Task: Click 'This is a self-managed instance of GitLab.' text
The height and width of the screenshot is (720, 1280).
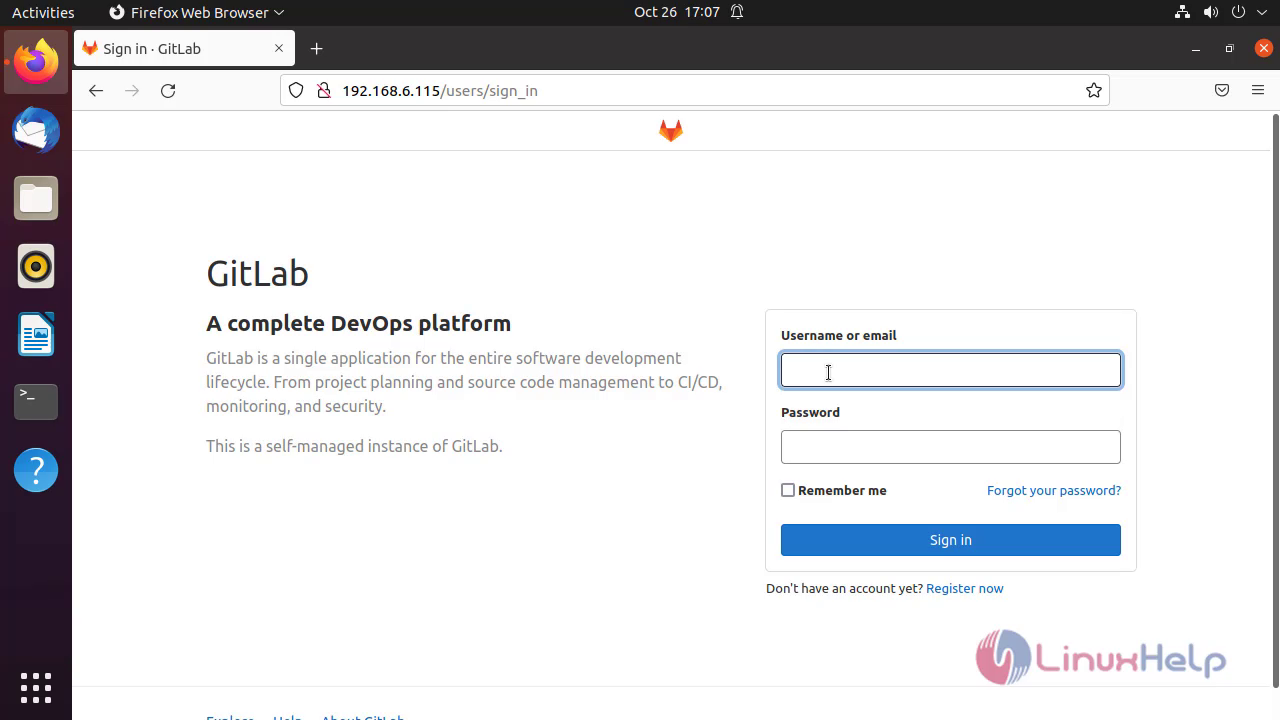Action: point(354,446)
